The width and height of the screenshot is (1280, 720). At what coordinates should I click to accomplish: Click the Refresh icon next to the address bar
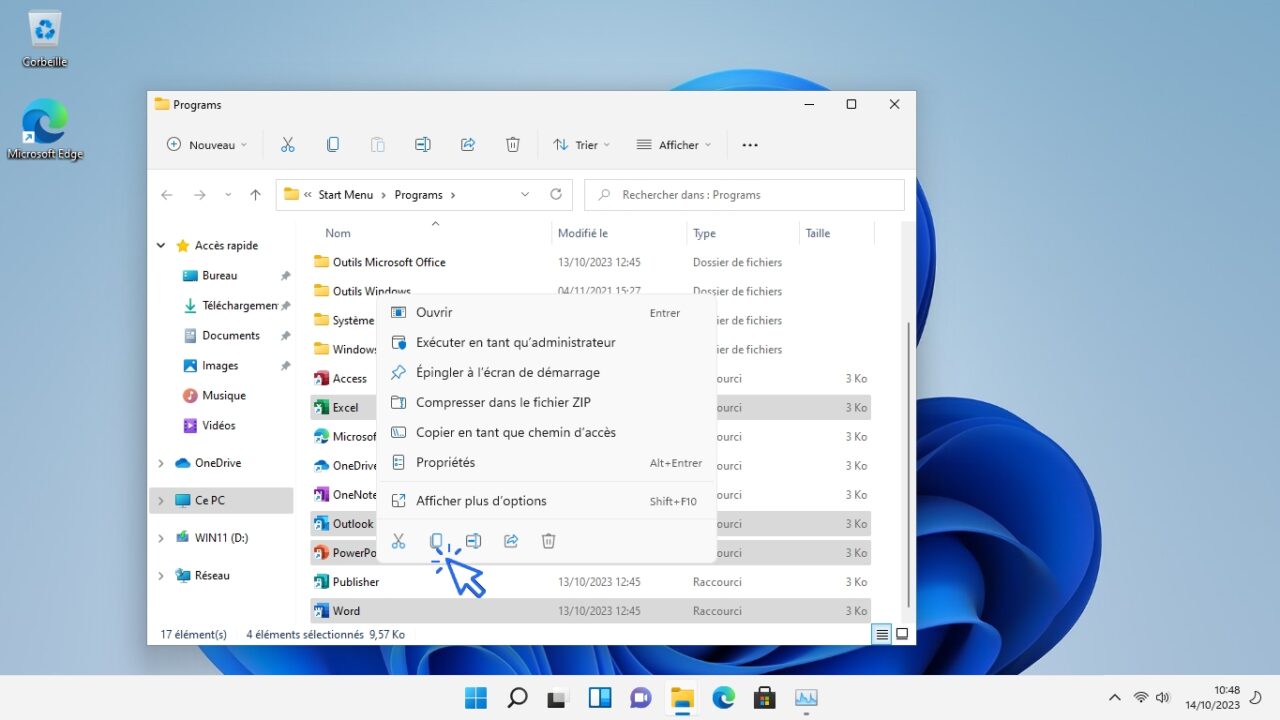pos(556,194)
